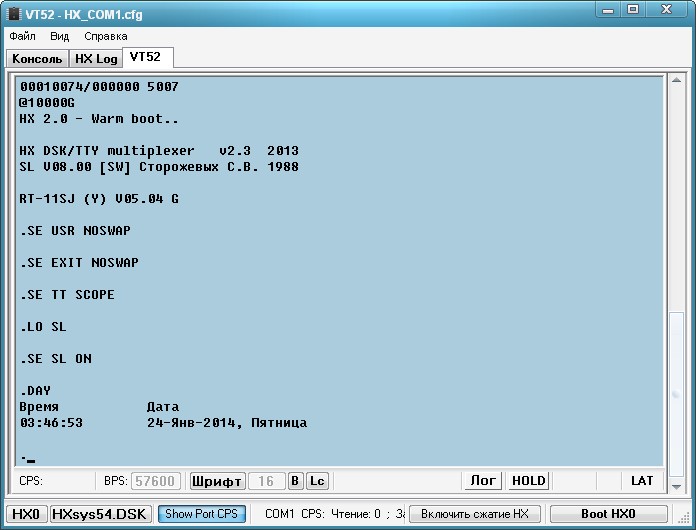Click the HXsys54.DSK disk image button
Image resolution: width=696 pixels, height=530 pixels.
[100, 514]
